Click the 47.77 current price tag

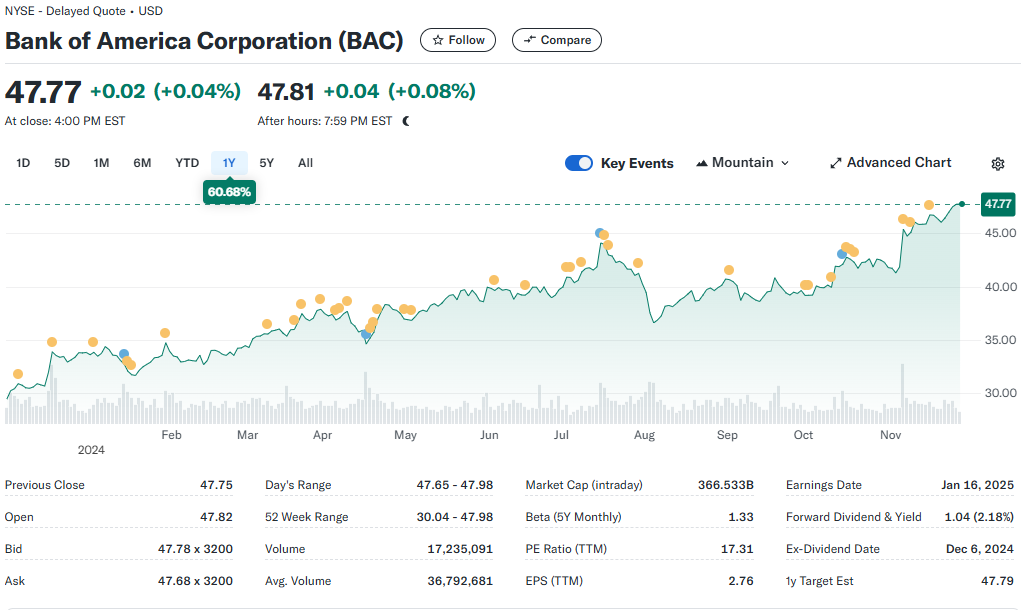[998, 204]
